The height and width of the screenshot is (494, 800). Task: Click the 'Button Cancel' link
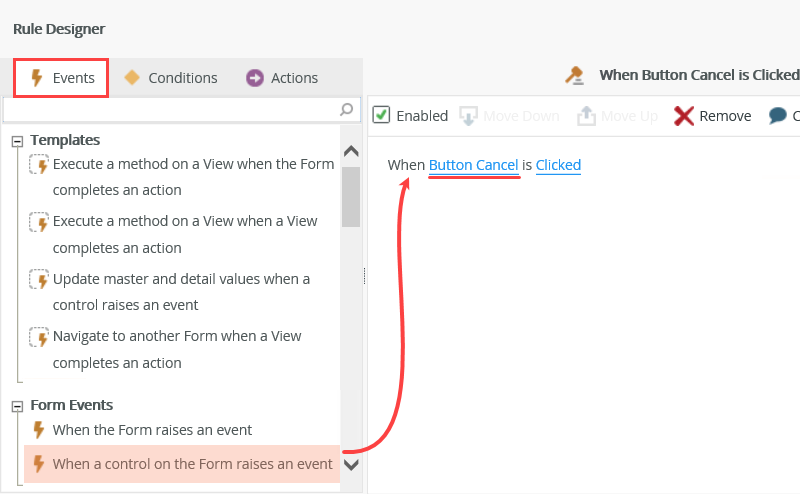[x=473, y=165]
